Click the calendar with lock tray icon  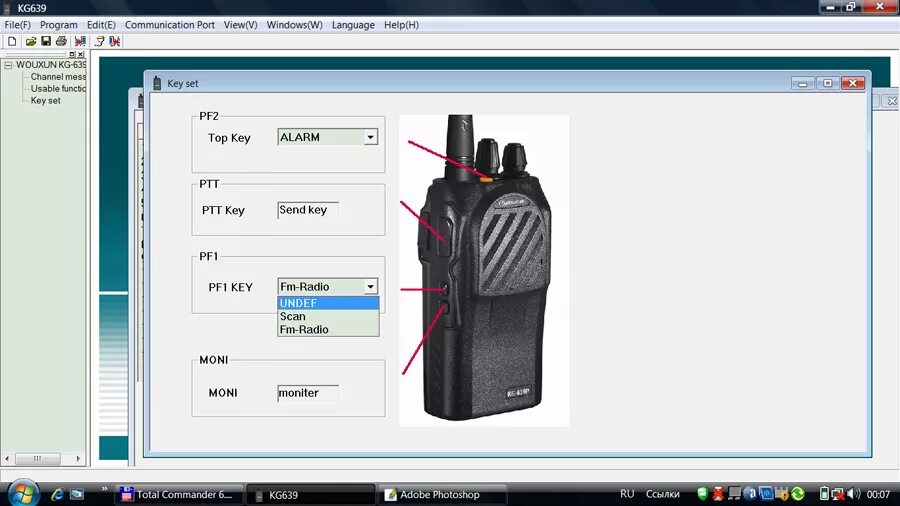[x=782, y=494]
